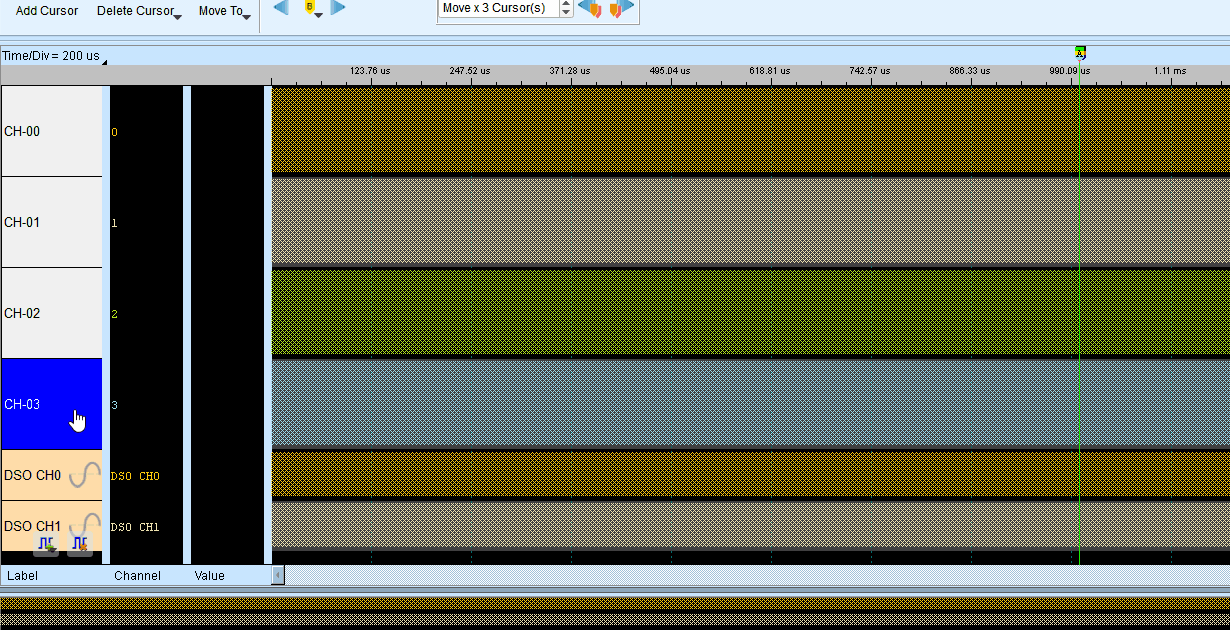The width and height of the screenshot is (1230, 630).
Task: Click the yellow DSO CH0 text in Channel column
Action: (135, 476)
